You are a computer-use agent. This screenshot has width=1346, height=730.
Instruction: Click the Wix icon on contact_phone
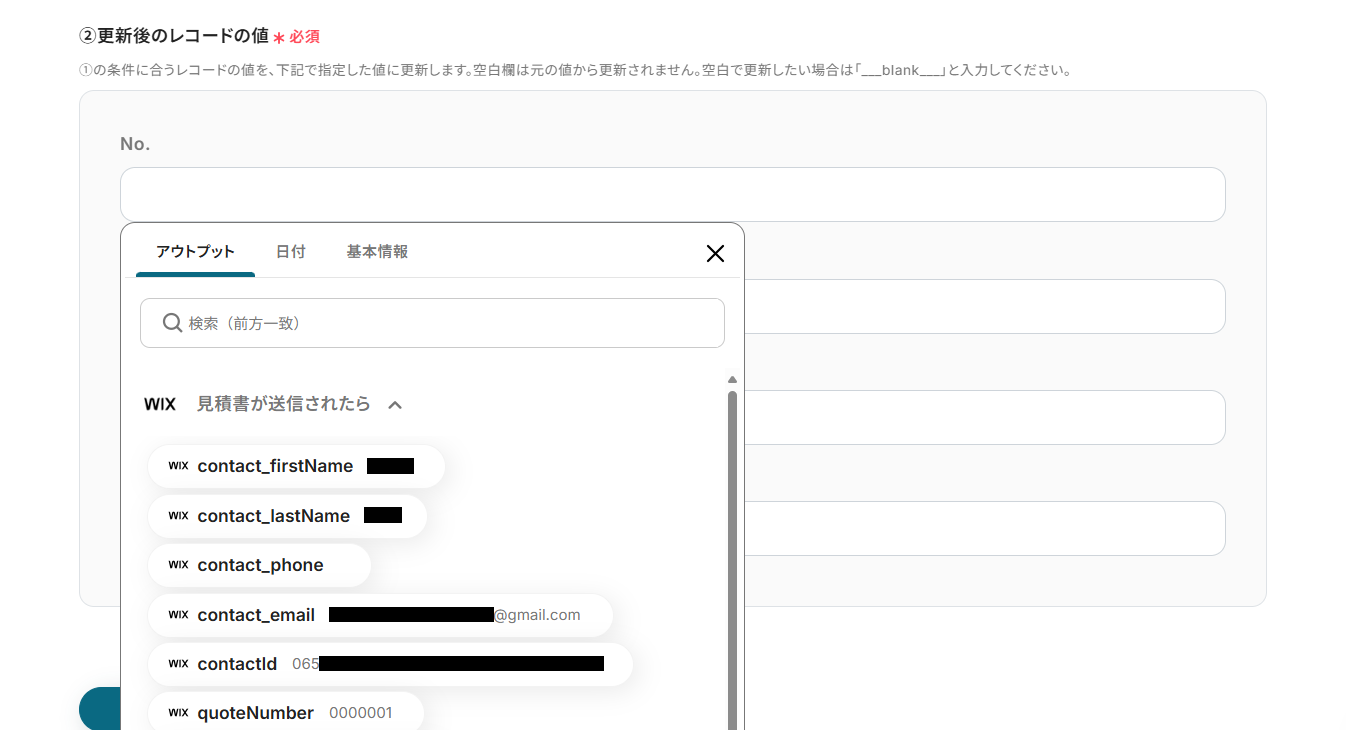(x=178, y=565)
